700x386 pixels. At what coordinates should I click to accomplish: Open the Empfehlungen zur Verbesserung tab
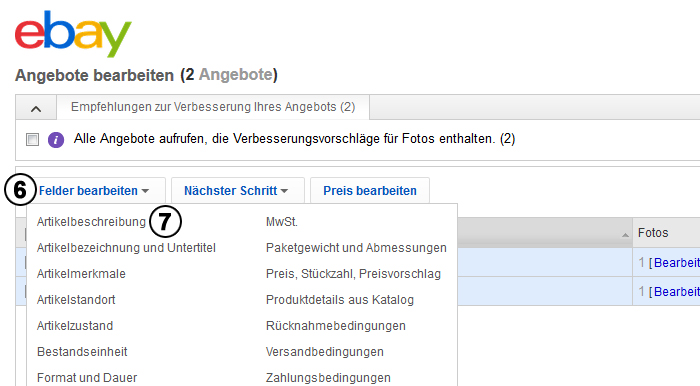213,107
